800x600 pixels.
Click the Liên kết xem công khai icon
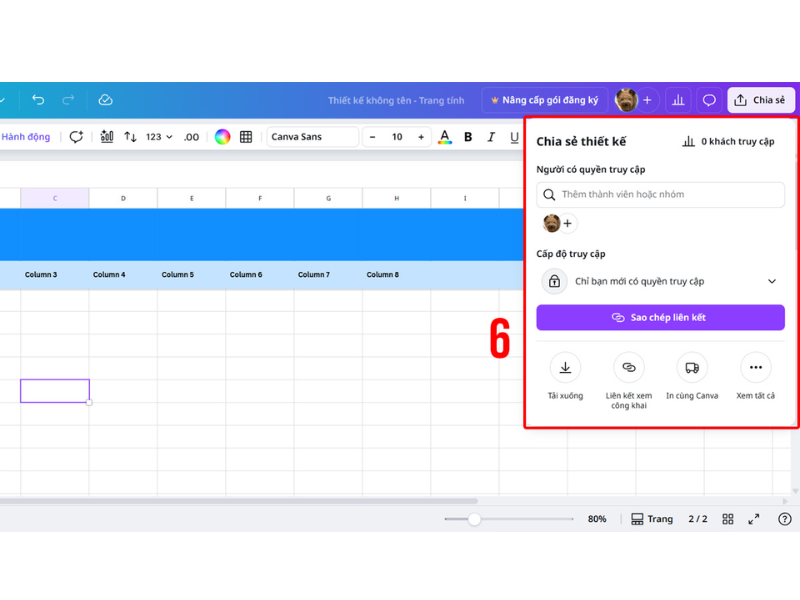click(628, 368)
